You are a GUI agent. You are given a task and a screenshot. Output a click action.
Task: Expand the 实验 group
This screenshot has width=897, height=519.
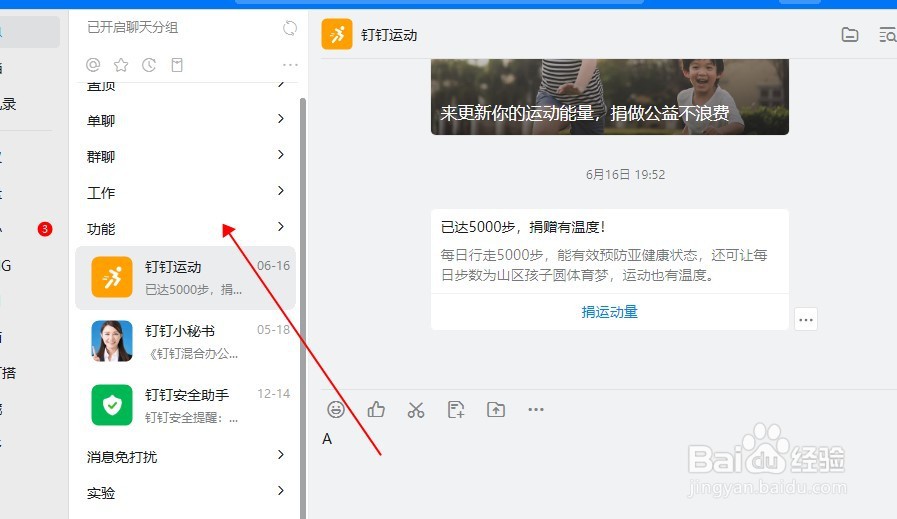pyautogui.click(x=185, y=492)
